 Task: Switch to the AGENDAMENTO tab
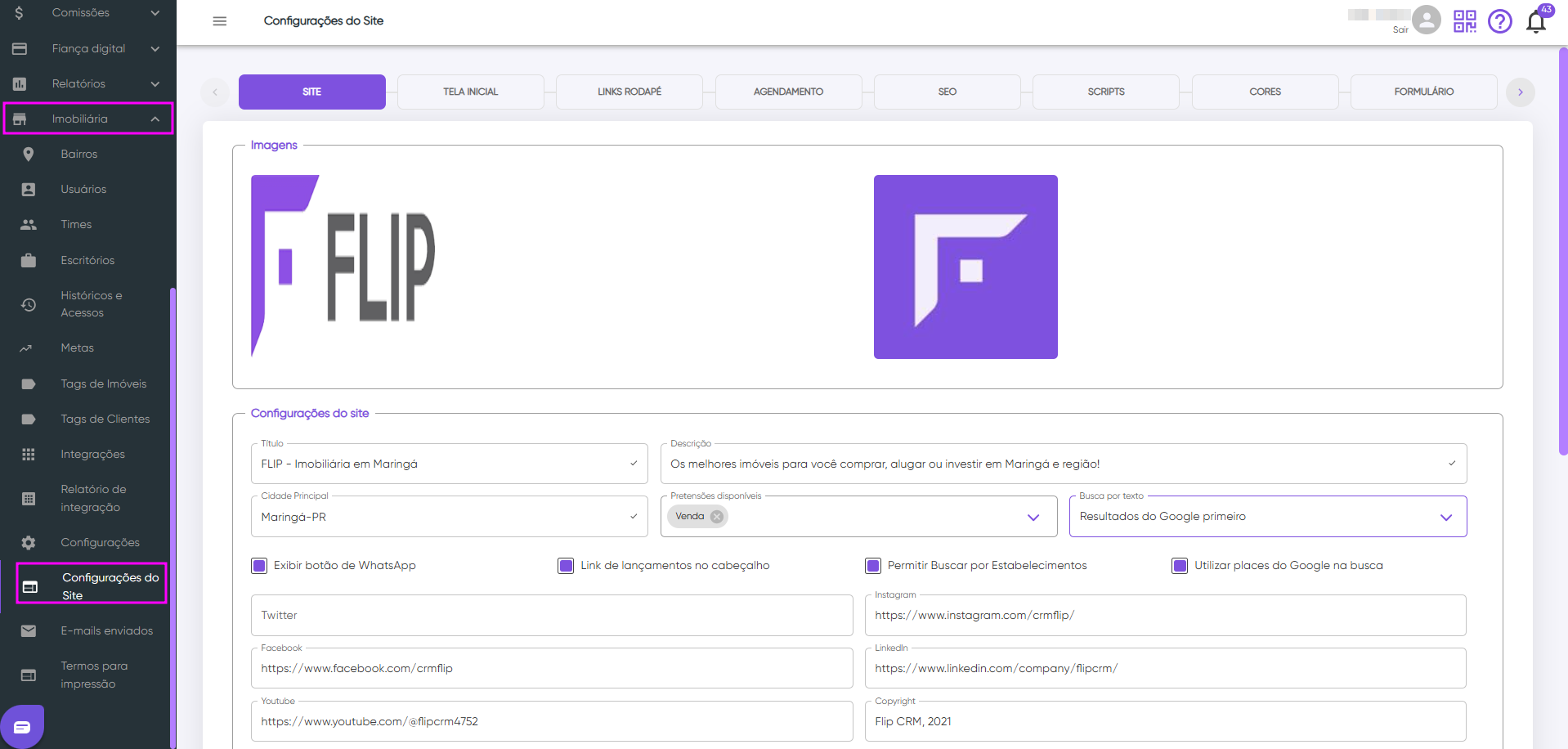(x=789, y=92)
